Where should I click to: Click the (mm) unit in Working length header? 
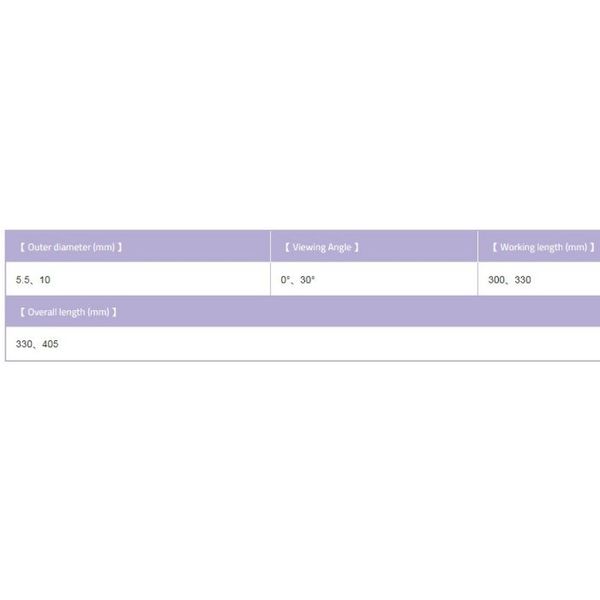coord(576,247)
